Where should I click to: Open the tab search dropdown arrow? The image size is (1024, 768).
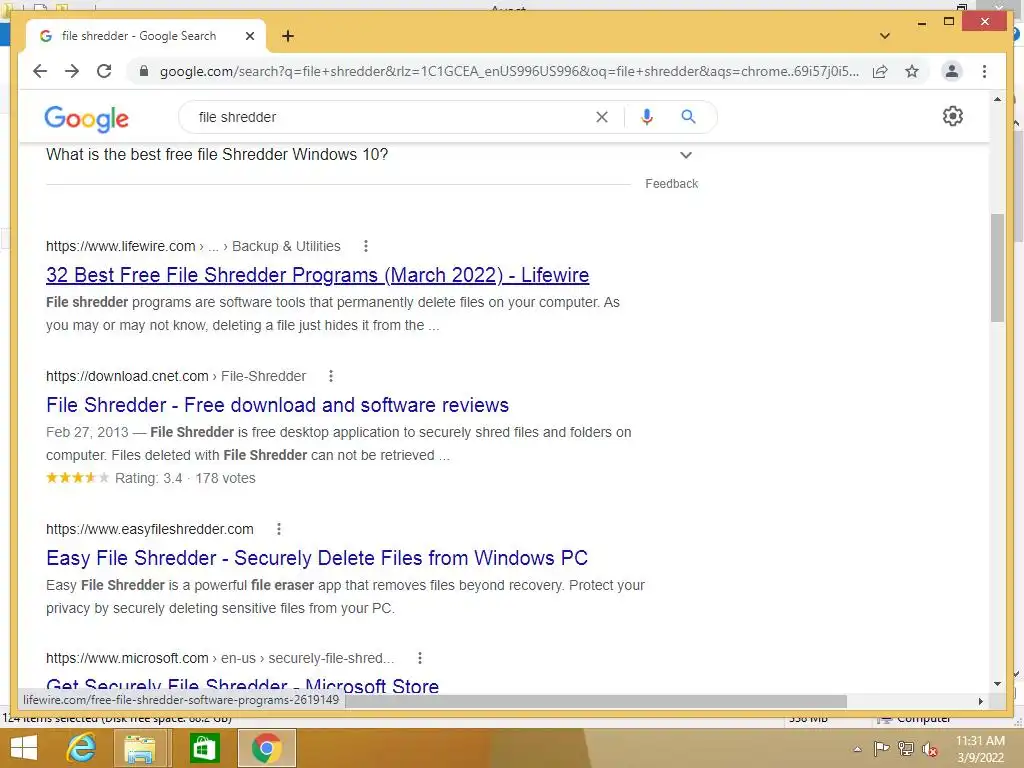pyautogui.click(x=885, y=36)
